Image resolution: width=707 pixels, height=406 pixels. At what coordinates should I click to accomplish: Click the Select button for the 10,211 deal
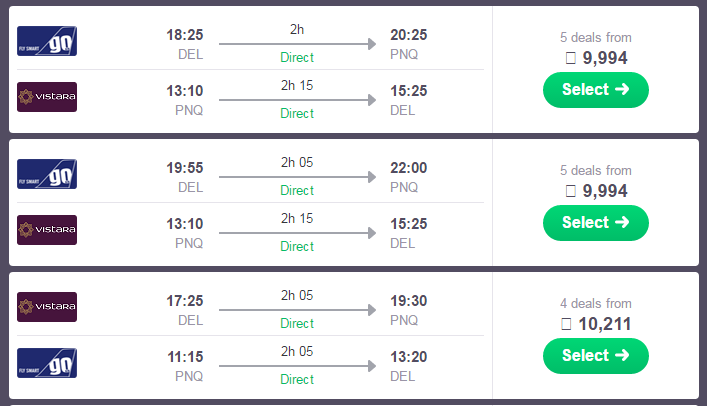[x=596, y=356]
